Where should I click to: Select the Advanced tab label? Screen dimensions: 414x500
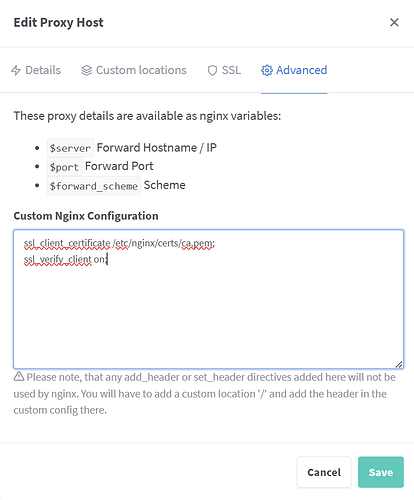click(301, 70)
